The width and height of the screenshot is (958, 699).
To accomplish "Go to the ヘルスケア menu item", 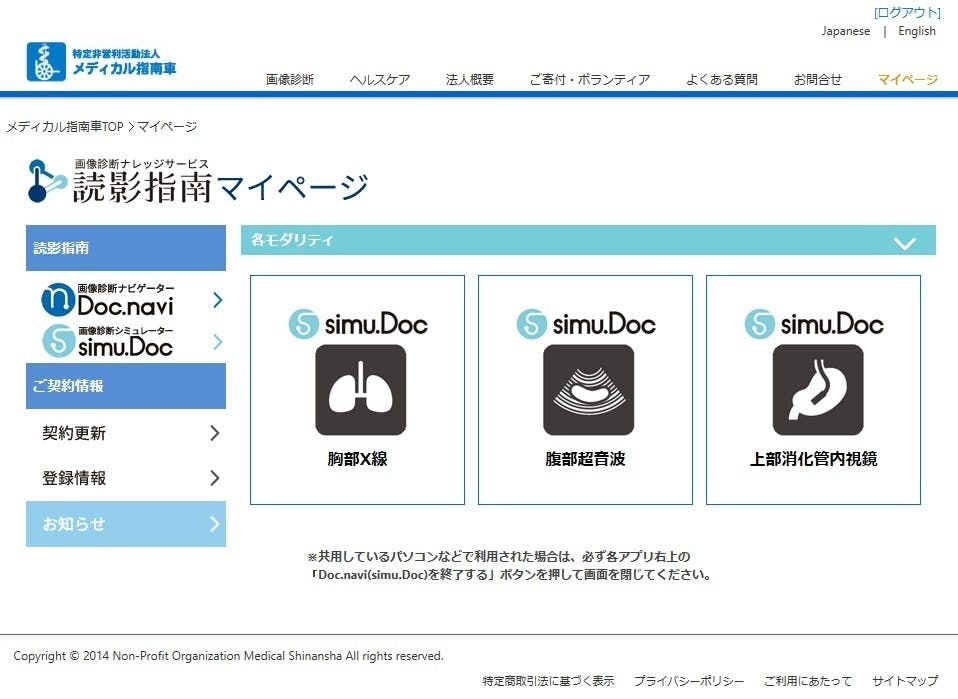I will [x=380, y=80].
